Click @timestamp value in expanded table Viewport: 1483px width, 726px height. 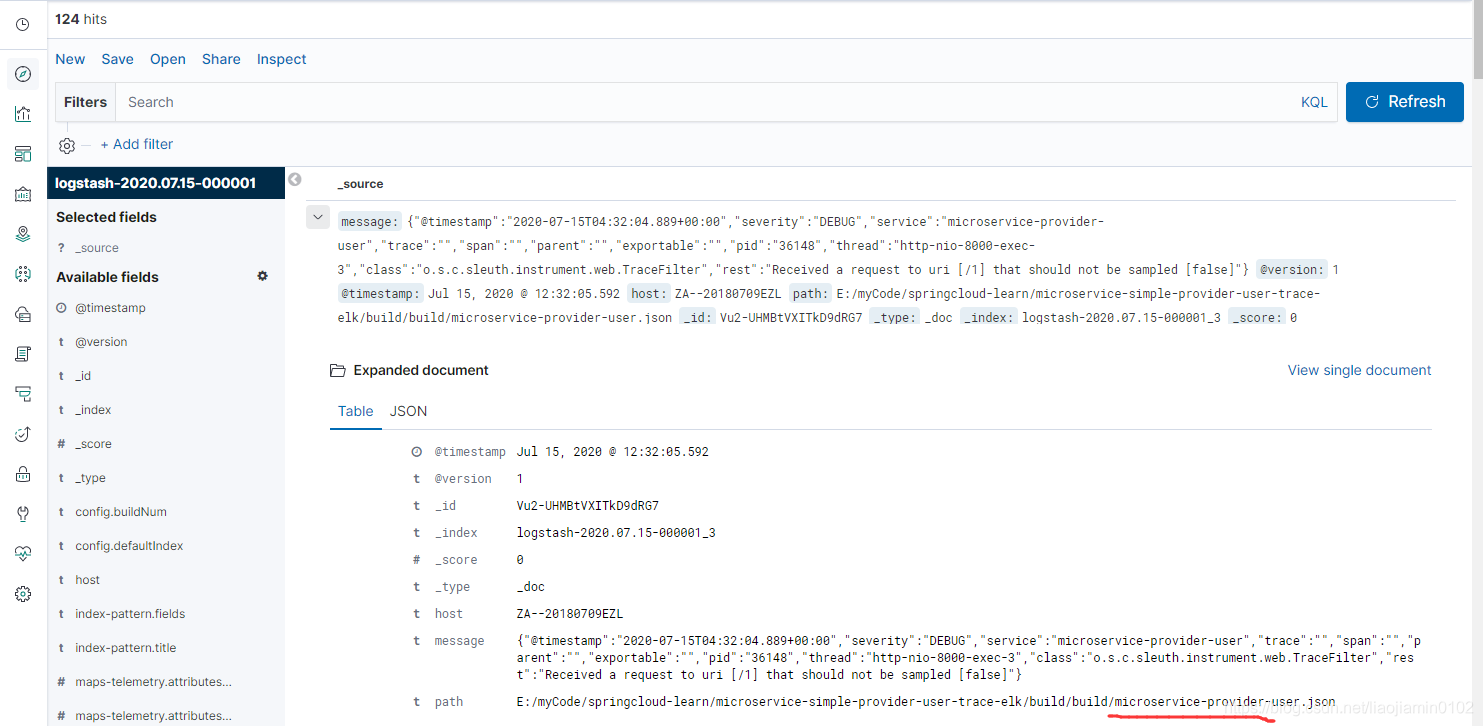(x=612, y=452)
